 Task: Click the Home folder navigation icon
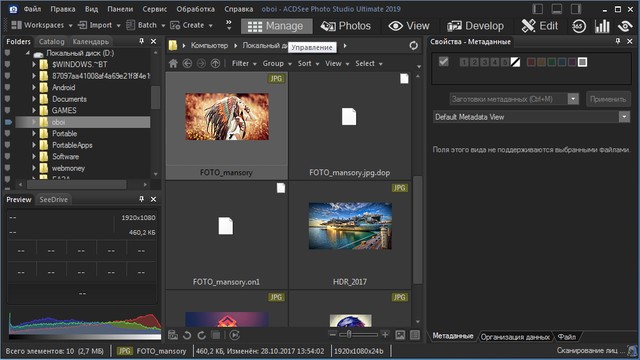click(x=173, y=64)
